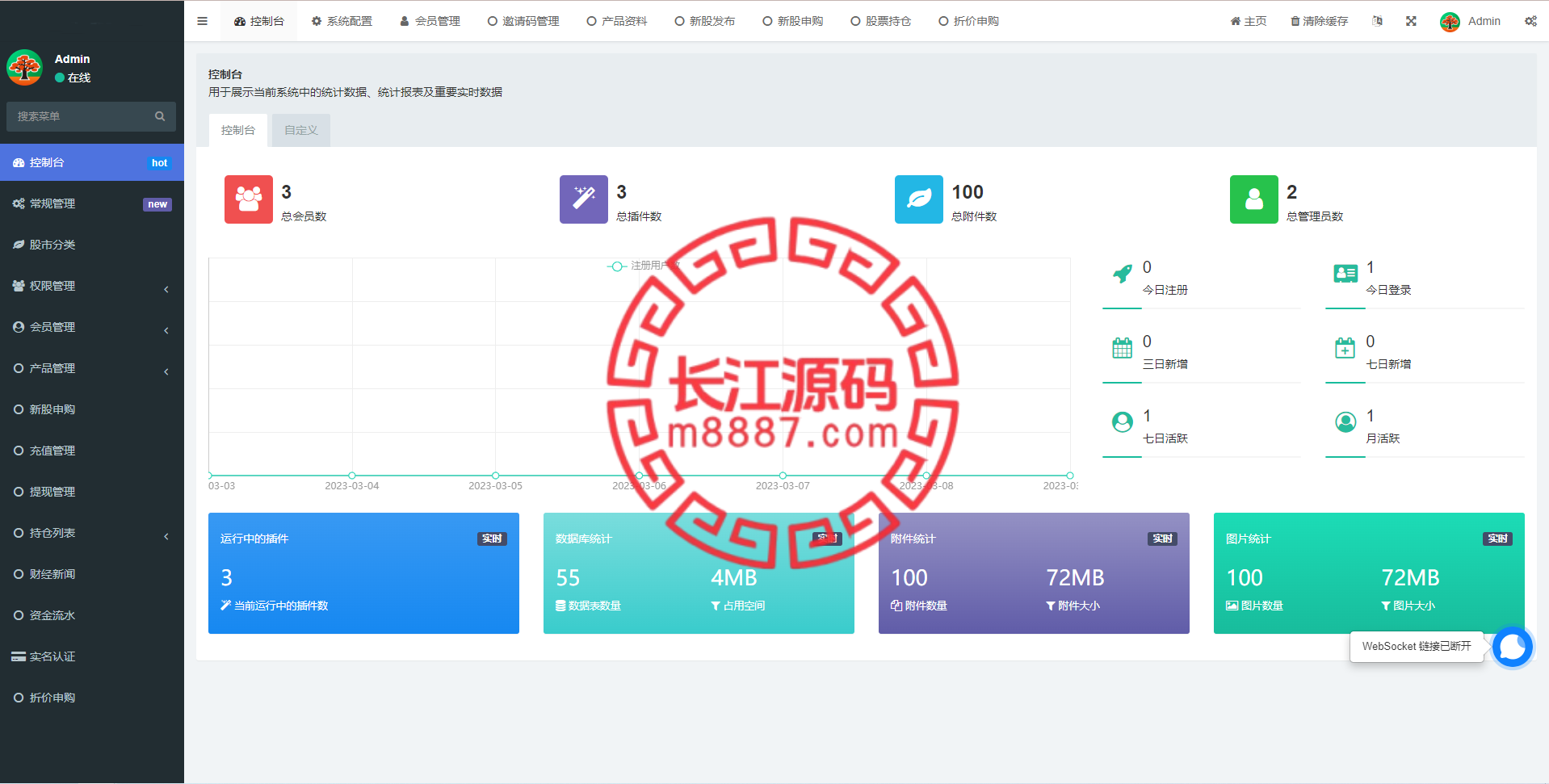The image size is (1549, 784).
Task: Switch to the 系统配置 top tab
Action: click(342, 21)
